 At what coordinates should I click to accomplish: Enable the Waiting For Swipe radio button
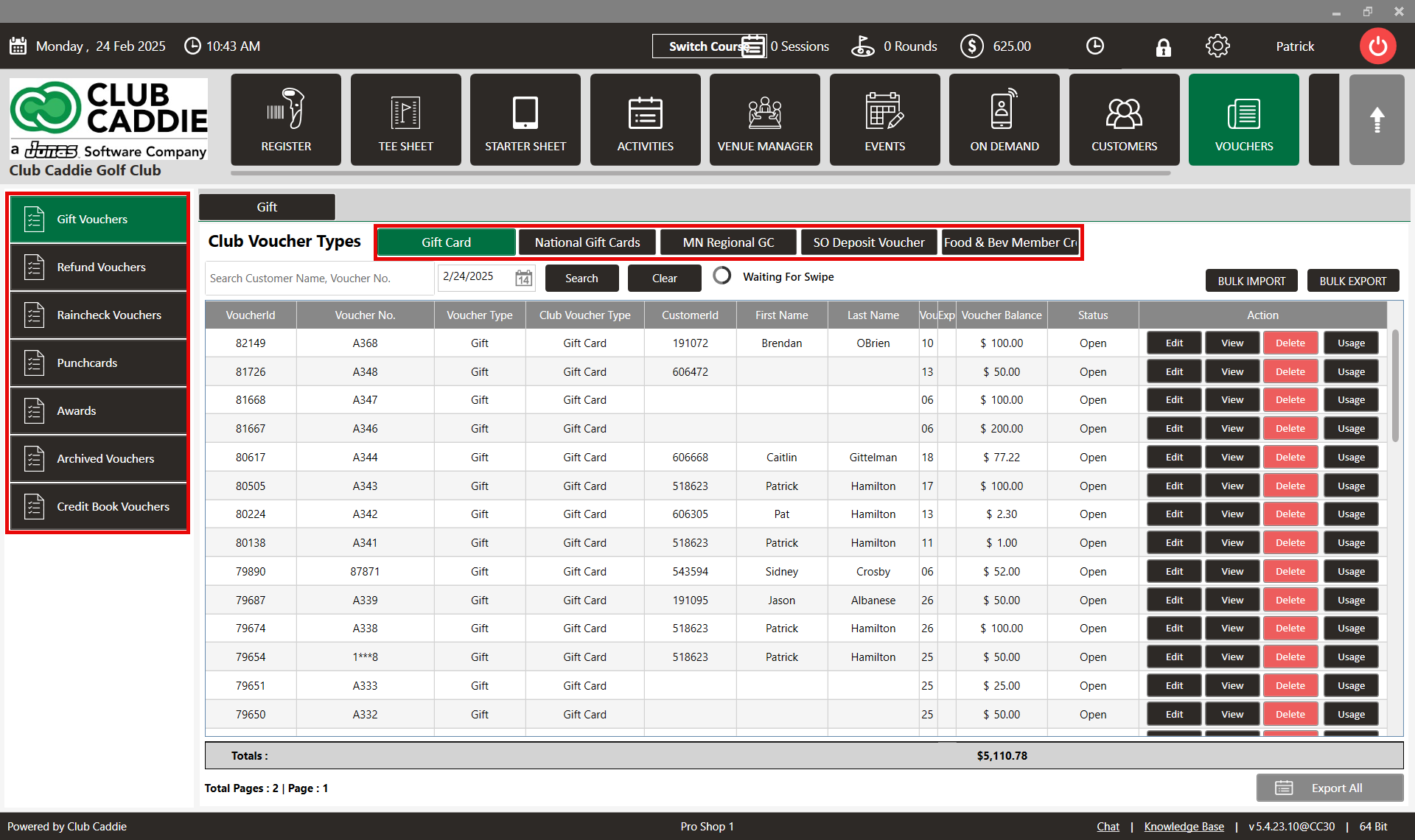[722, 276]
